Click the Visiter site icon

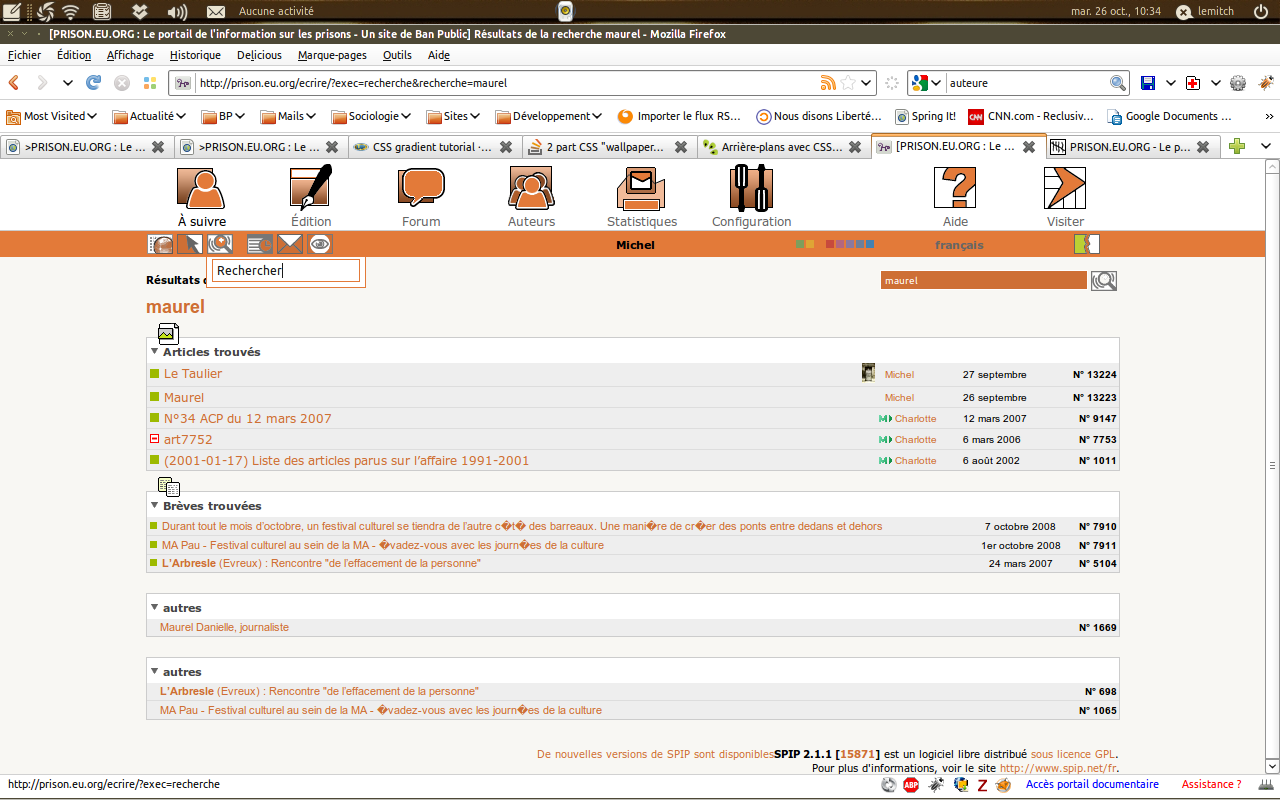(1064, 188)
